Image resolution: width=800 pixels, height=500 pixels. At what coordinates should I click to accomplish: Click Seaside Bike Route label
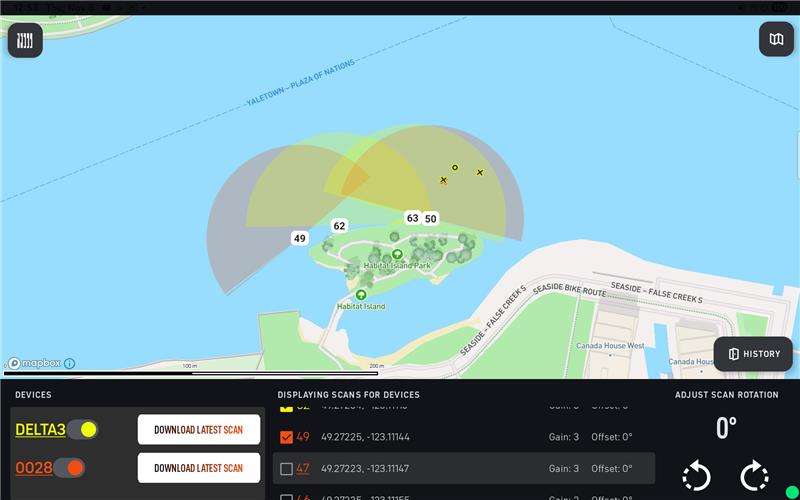click(569, 289)
